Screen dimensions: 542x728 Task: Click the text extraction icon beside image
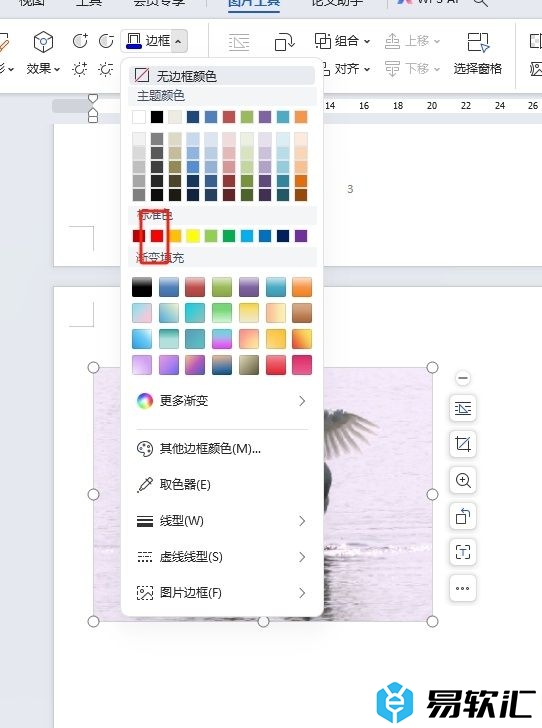click(x=463, y=552)
